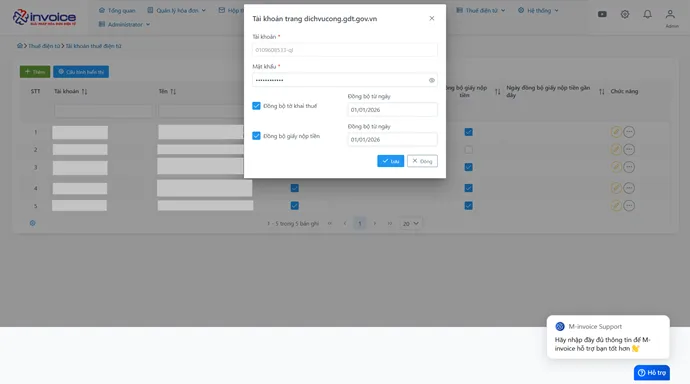Go to the previous page of records
Screen dimensions: 690x384
[x=345, y=223]
